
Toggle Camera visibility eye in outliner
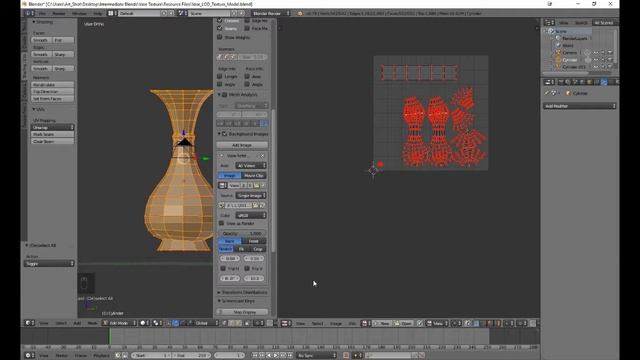click(x=595, y=53)
